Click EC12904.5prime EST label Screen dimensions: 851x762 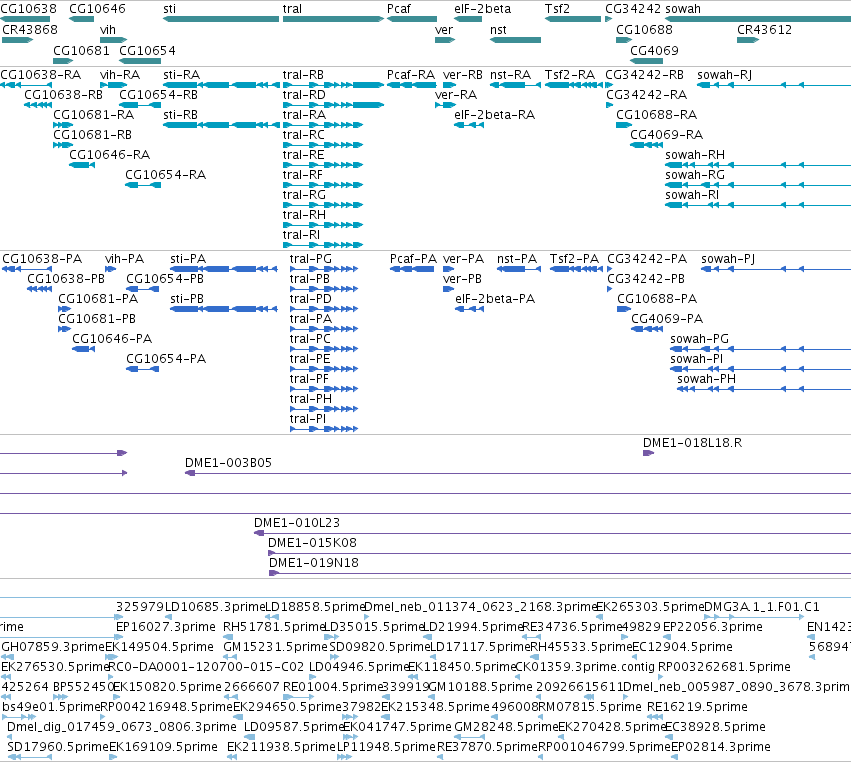click(x=682, y=647)
